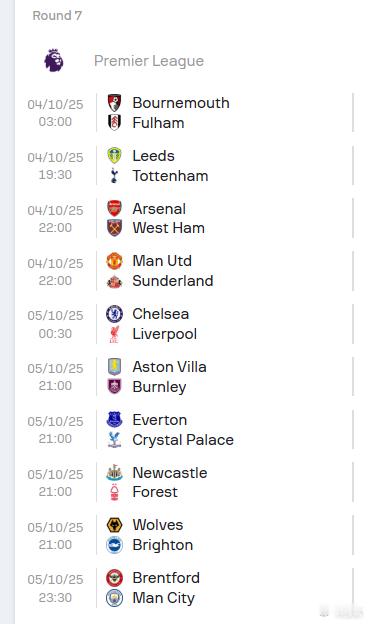Image resolution: width=368 pixels, height=624 pixels.
Task: Select the Sunderland team name
Action: tap(173, 281)
